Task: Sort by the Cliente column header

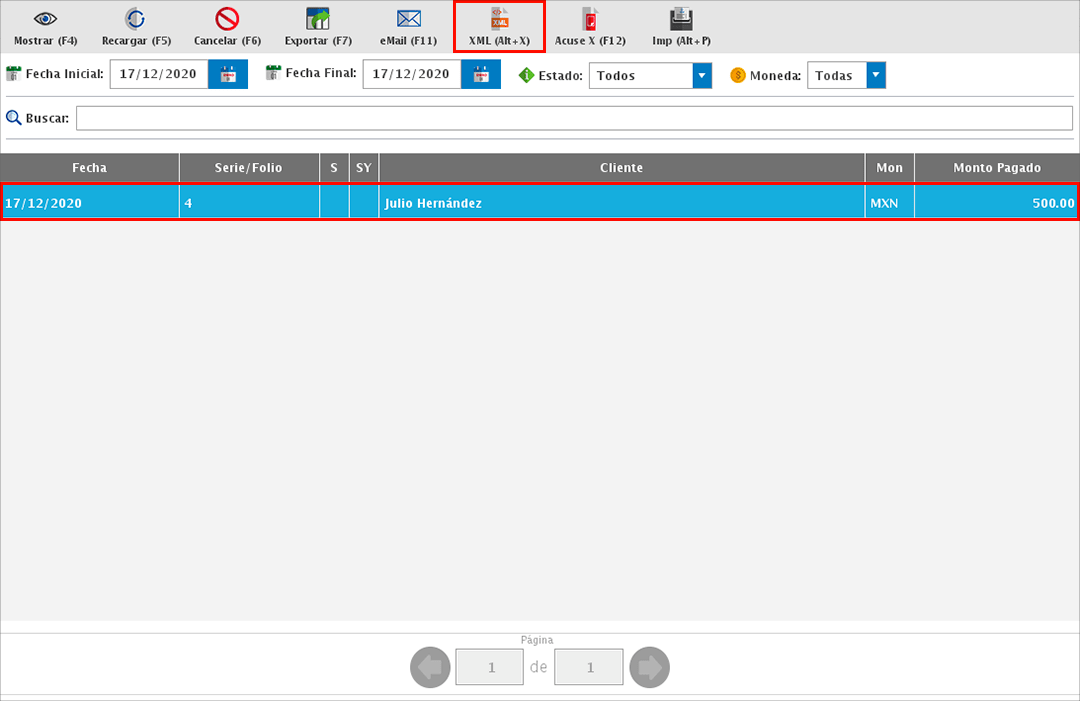Action: point(621,168)
